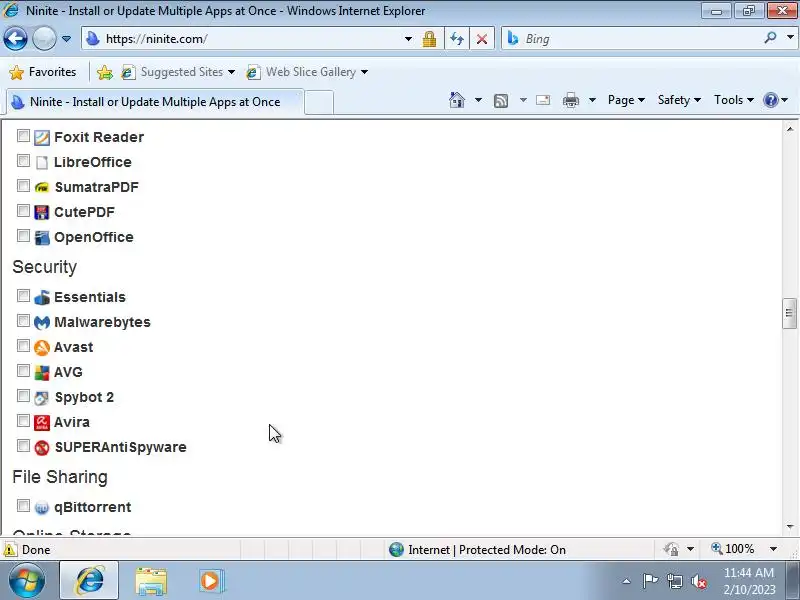This screenshot has height=600, width=800.
Task: Expand Suggested Sites dropdown arrow
Action: click(231, 72)
